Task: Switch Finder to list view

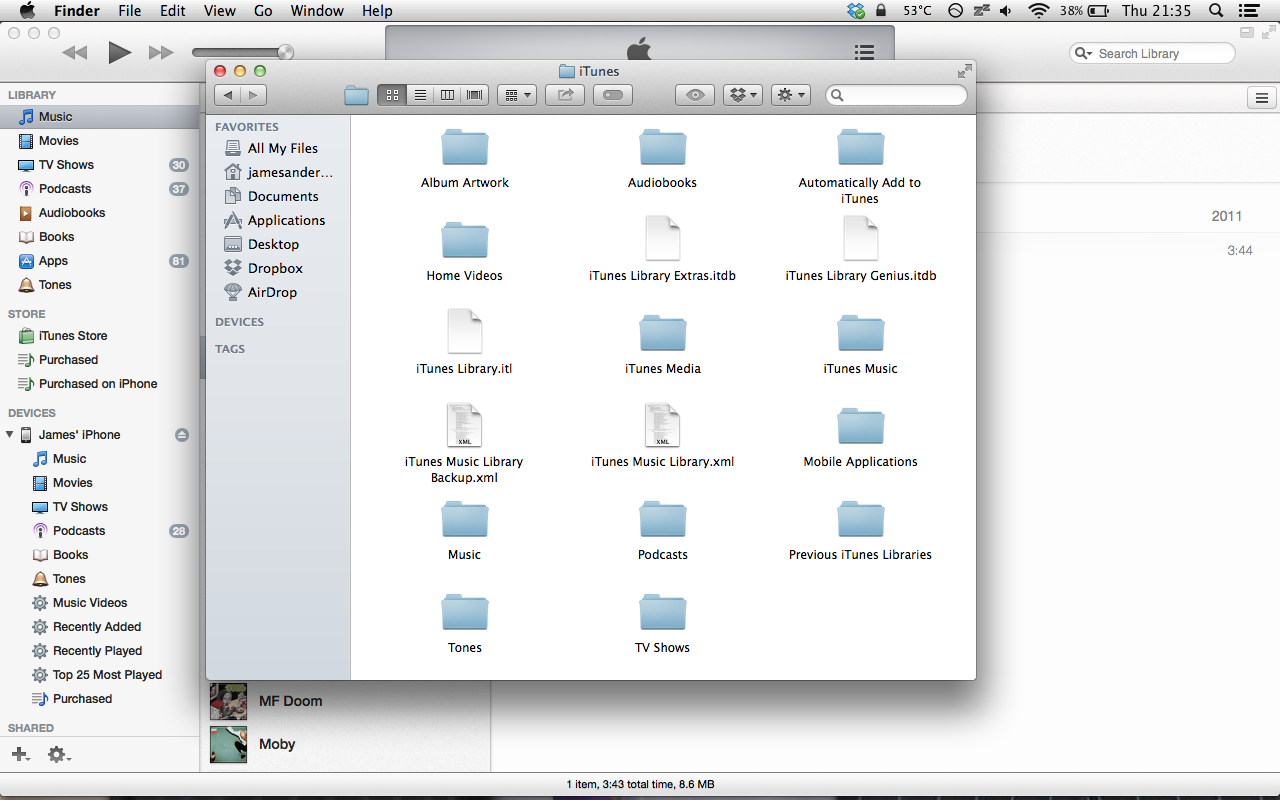Action: (420, 95)
